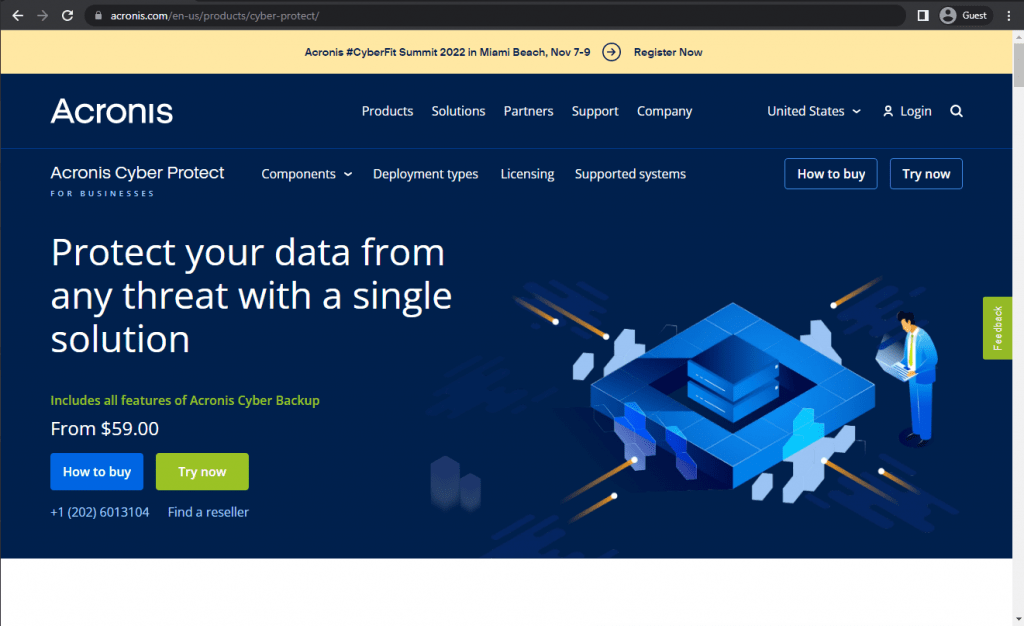Click the browser back arrow
This screenshot has width=1024, height=626.
point(17,16)
